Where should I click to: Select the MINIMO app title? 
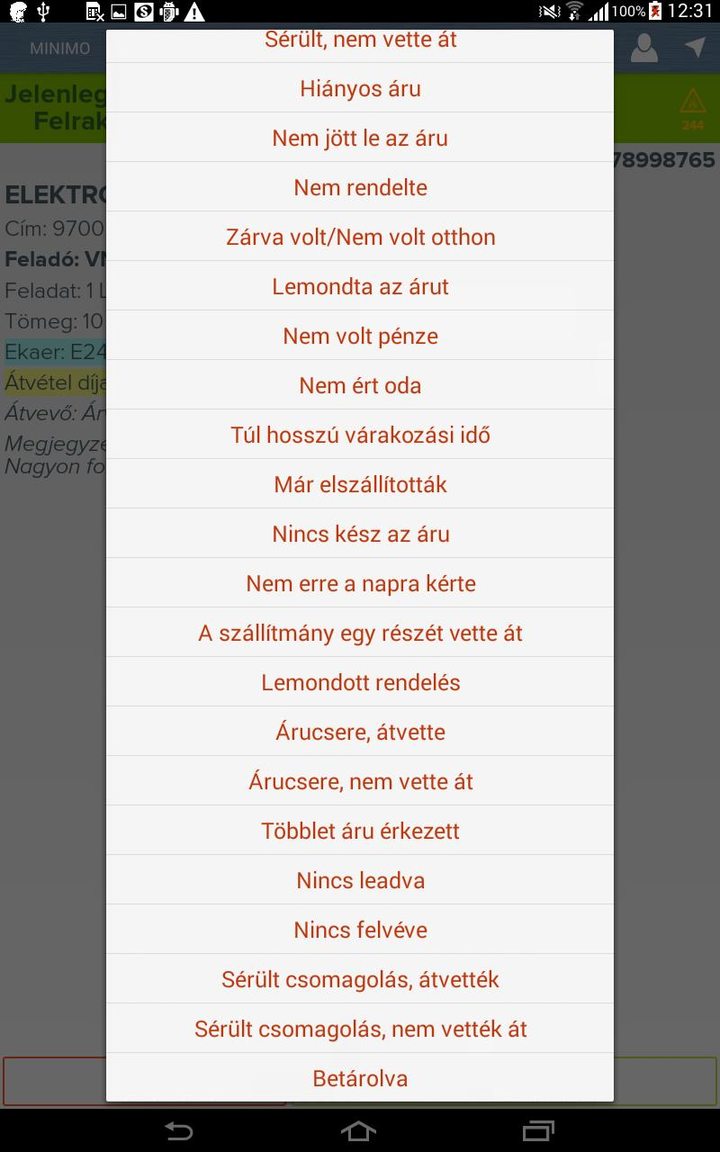(x=60, y=47)
